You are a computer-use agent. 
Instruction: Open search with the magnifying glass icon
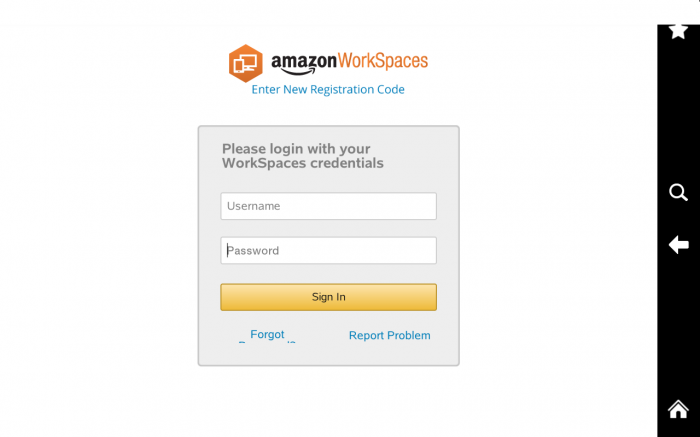tap(678, 192)
